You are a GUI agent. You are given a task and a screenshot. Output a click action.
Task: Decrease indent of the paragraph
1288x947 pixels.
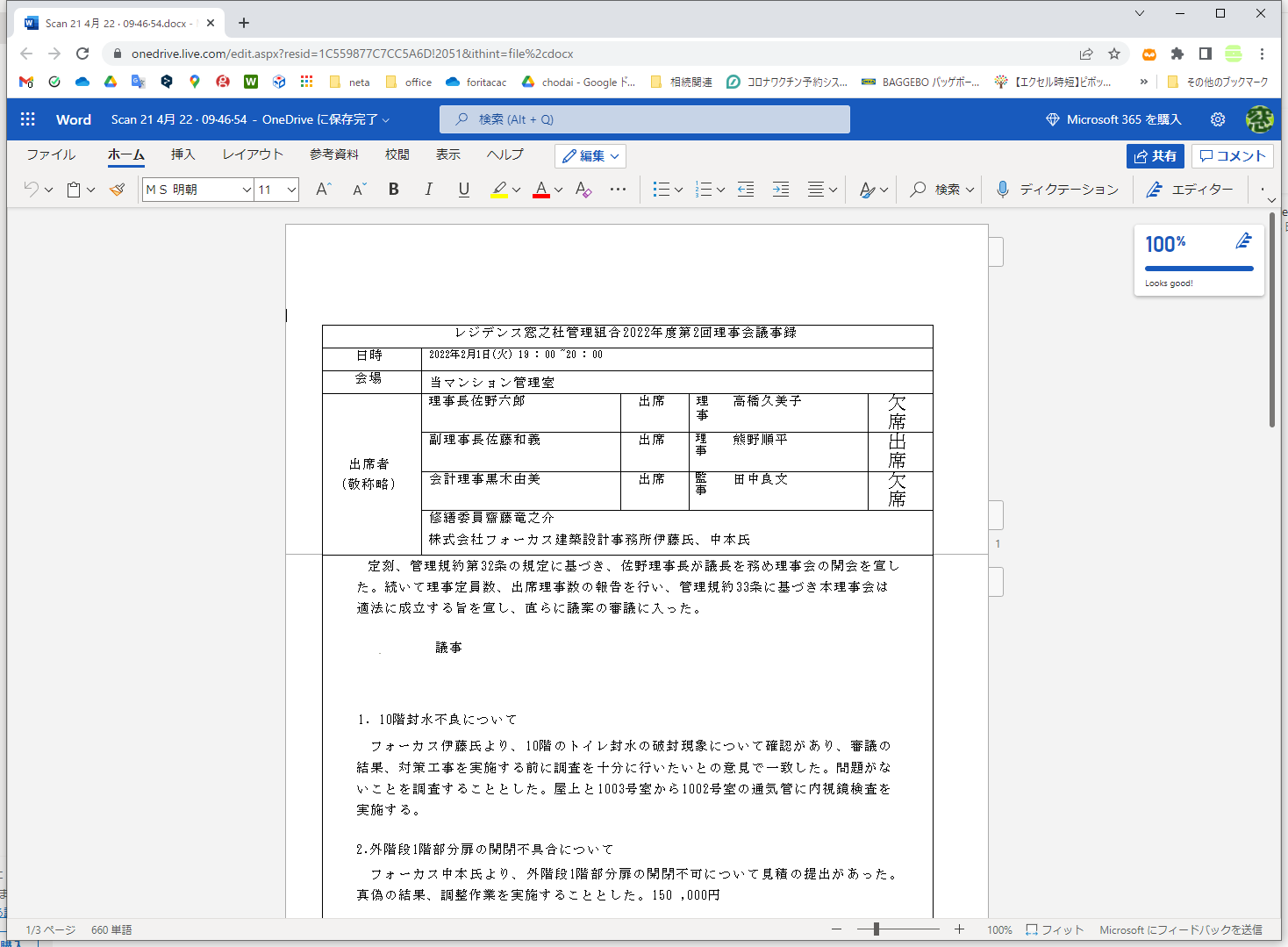tap(745, 189)
